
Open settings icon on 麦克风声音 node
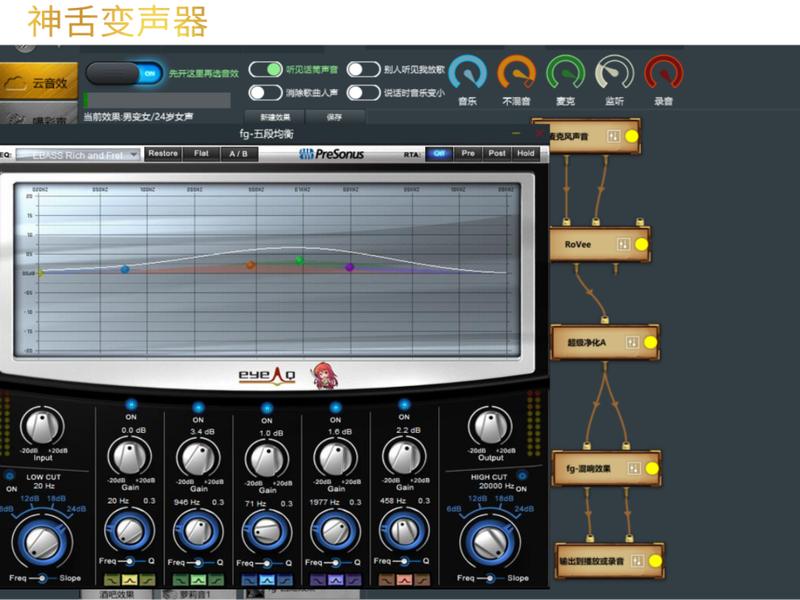(613, 136)
